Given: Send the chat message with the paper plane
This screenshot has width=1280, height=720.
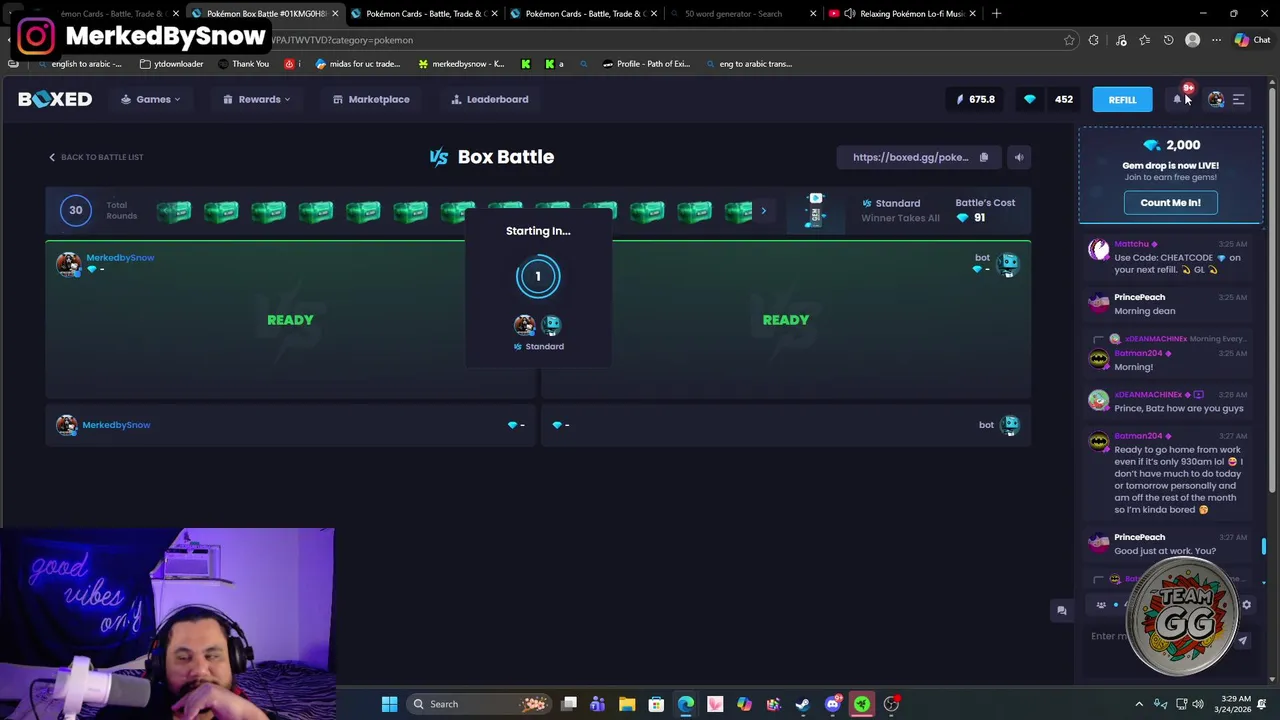Looking at the screenshot, I should tap(1243, 641).
